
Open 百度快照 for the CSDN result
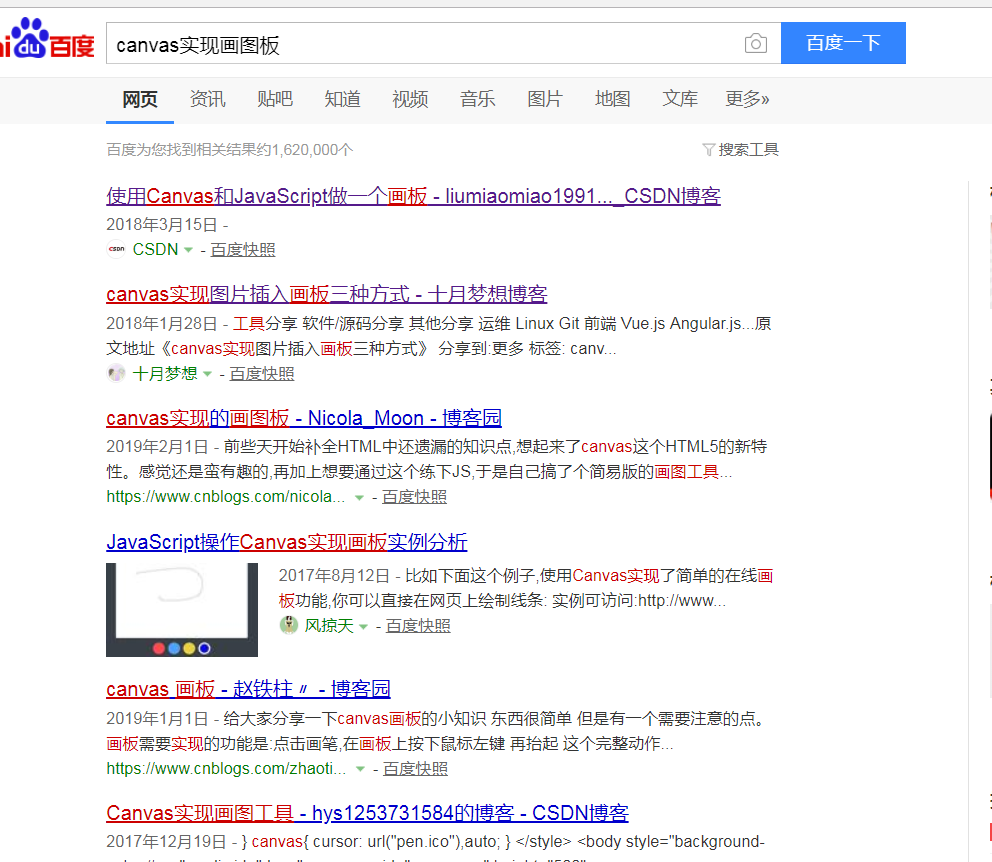(x=243, y=250)
